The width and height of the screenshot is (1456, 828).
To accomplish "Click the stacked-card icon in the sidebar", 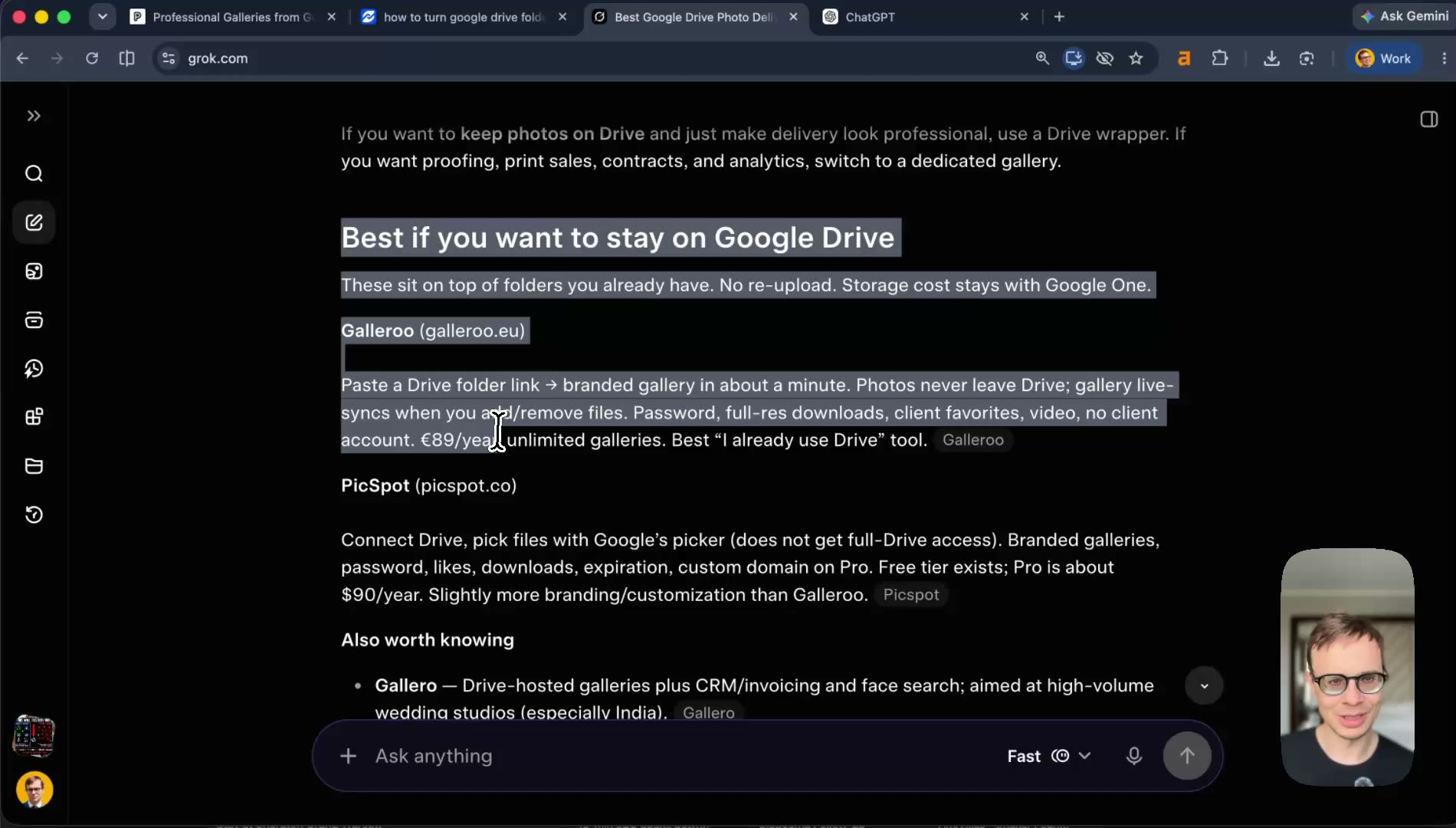I will point(34,320).
